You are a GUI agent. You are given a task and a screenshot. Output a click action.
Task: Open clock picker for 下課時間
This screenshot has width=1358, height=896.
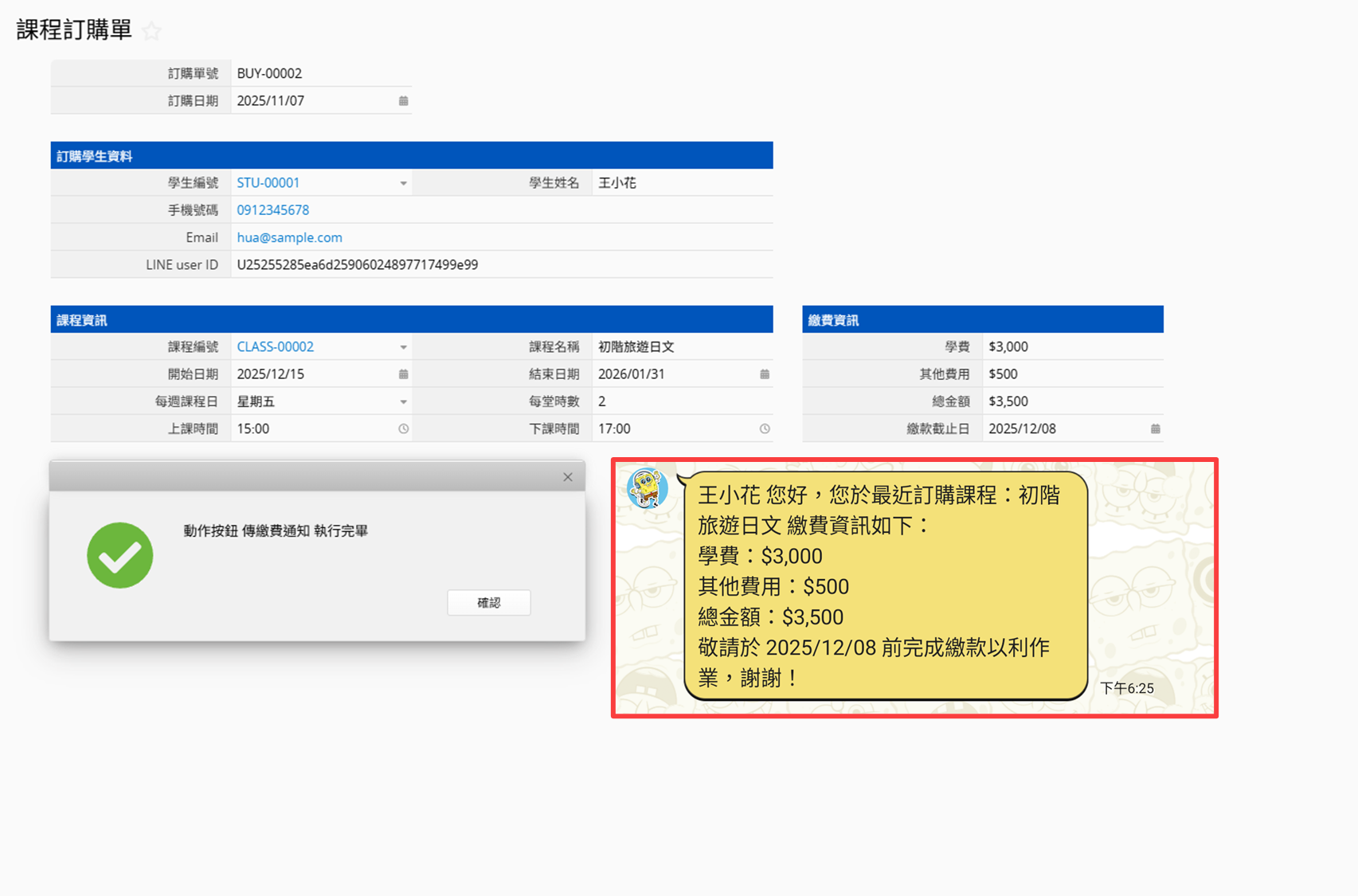point(764,429)
